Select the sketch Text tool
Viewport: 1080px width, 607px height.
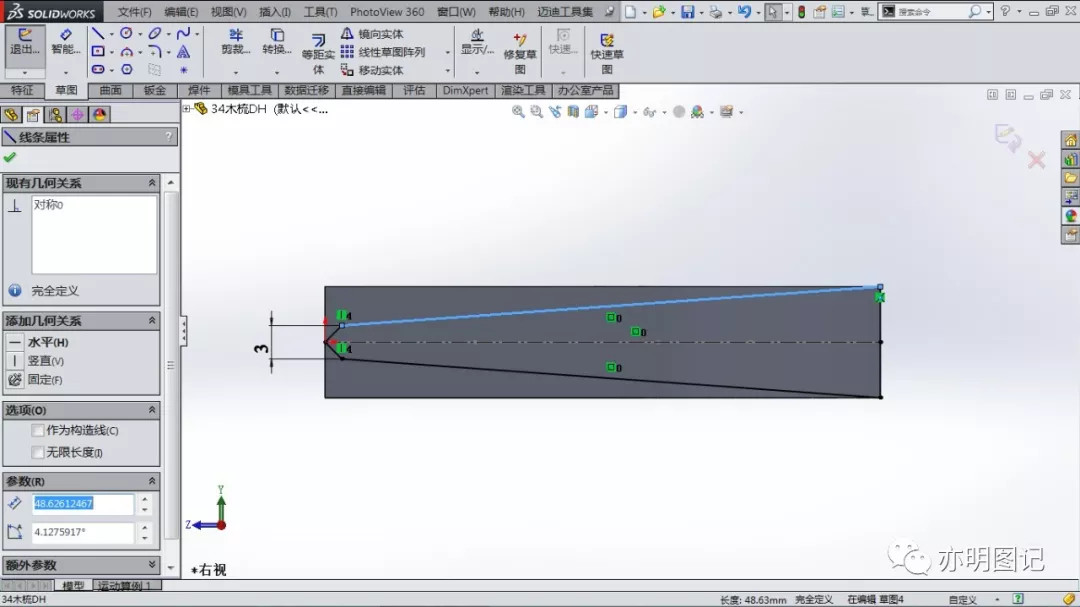[183, 52]
